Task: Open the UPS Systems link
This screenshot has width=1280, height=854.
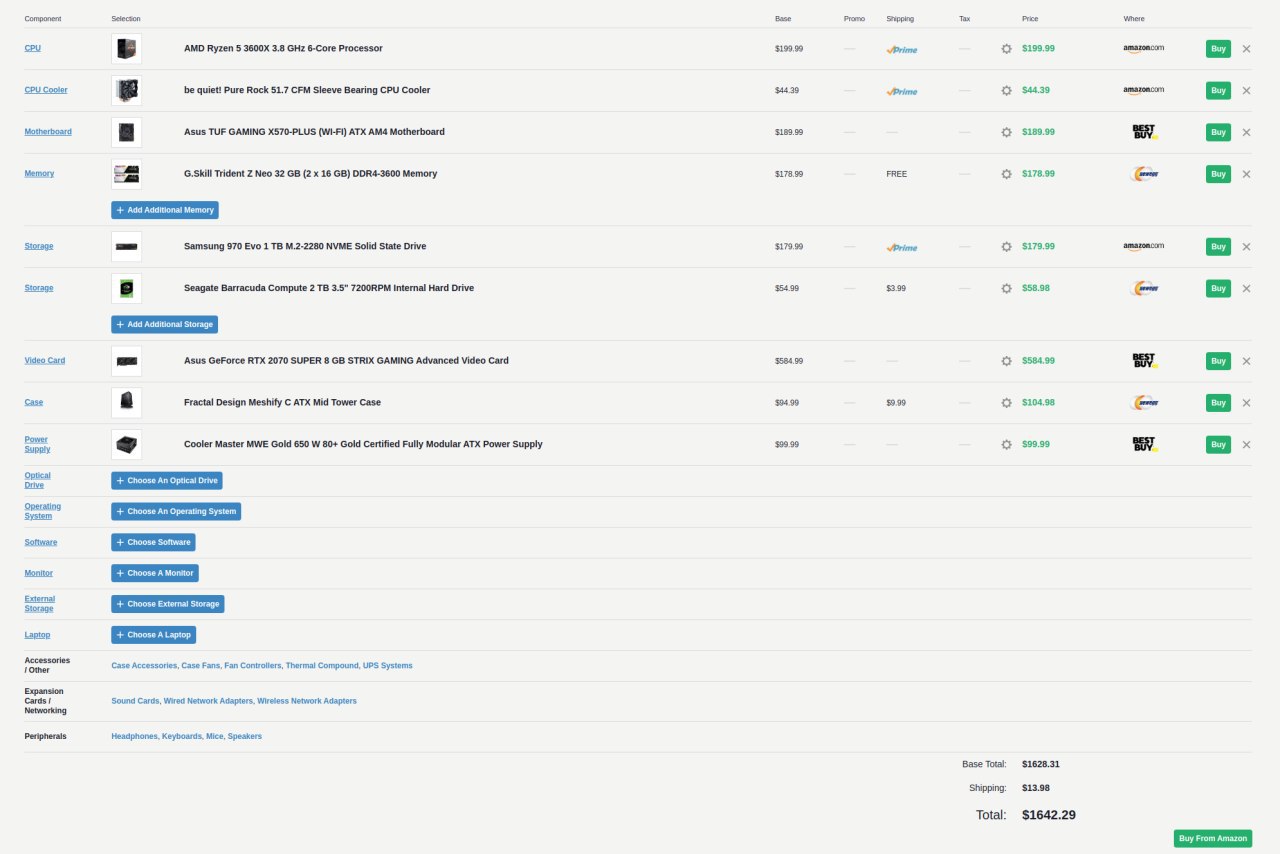Action: (x=388, y=666)
